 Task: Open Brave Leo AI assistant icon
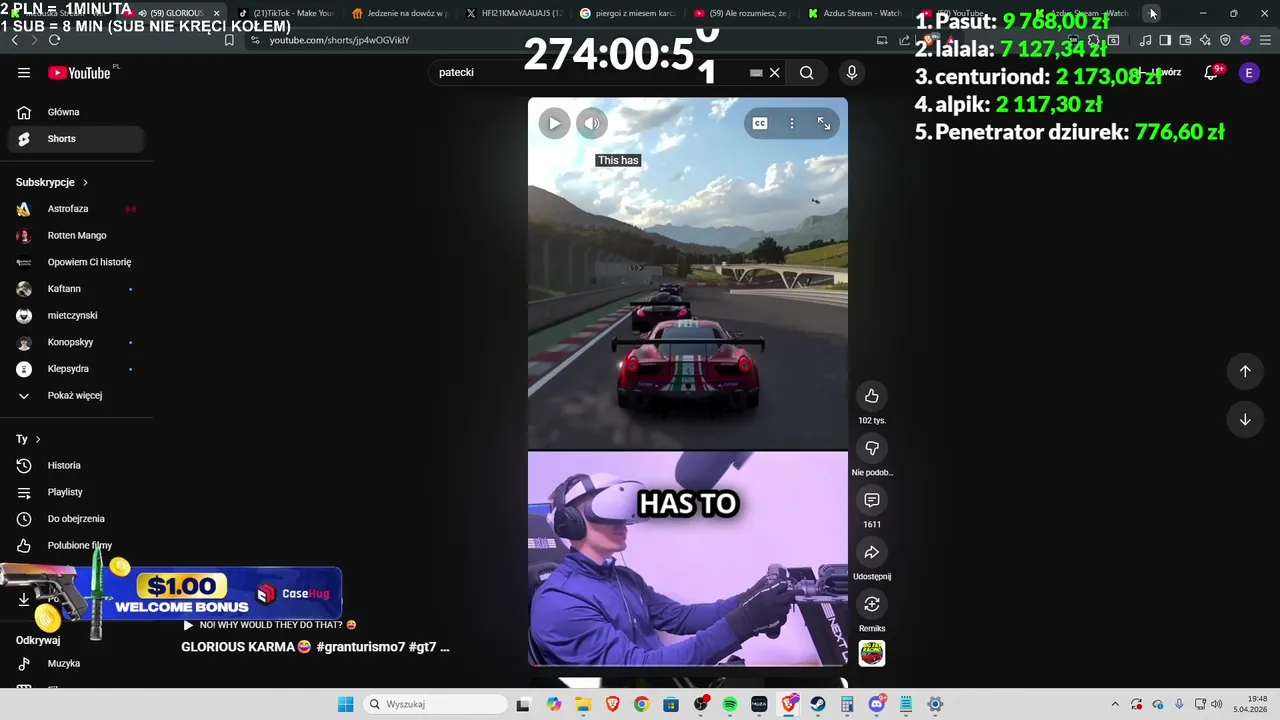[1205, 40]
